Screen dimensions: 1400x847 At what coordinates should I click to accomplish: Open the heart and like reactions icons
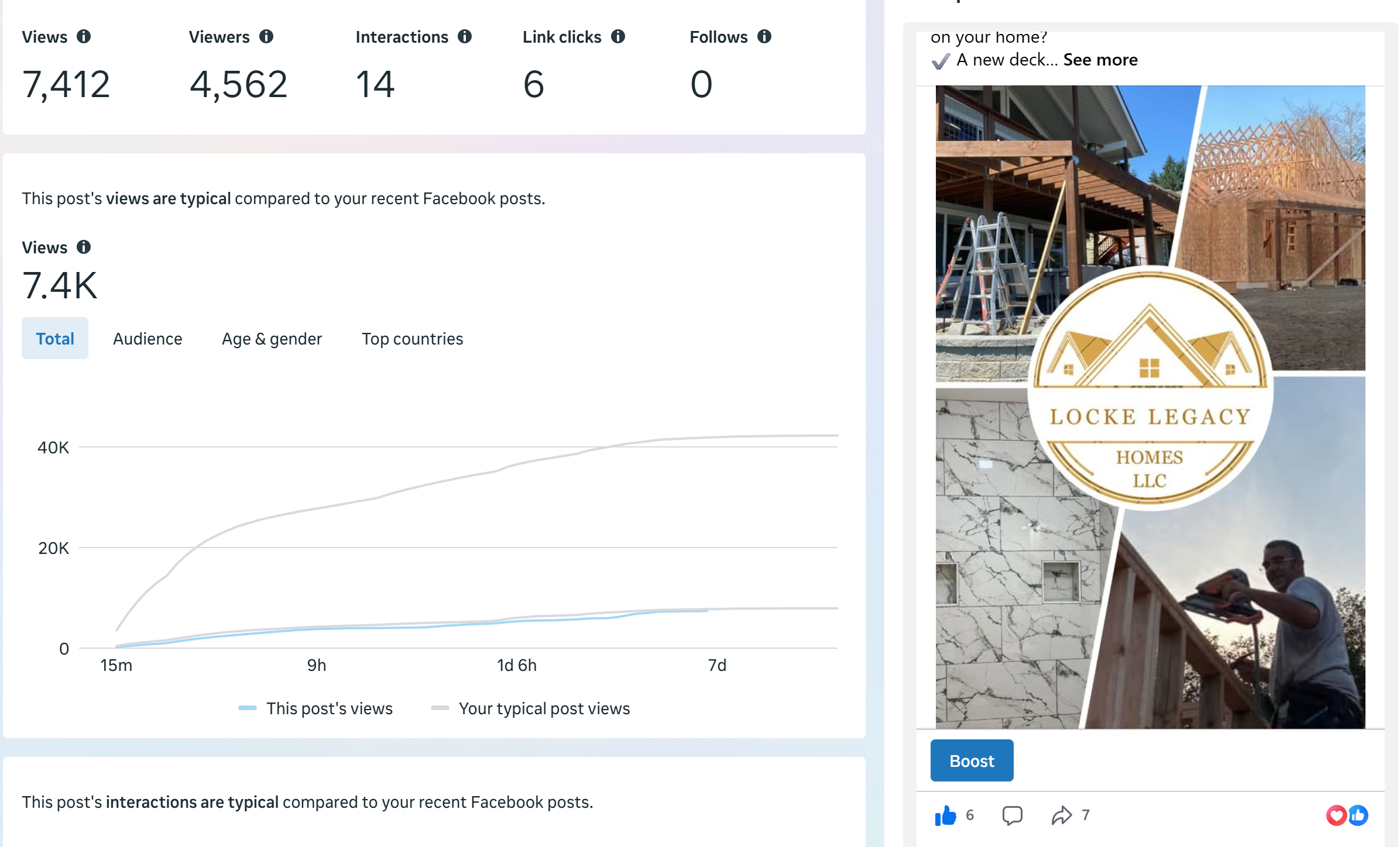click(1347, 815)
